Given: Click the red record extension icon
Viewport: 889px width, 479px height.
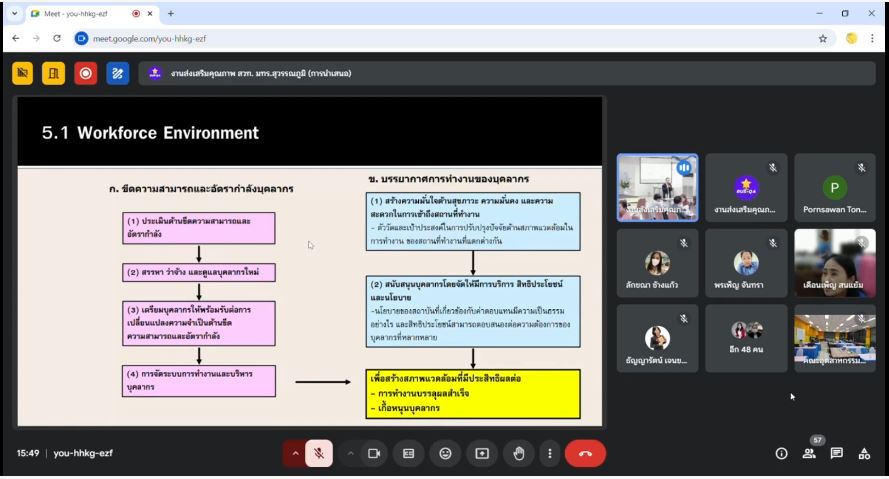Looking at the screenshot, I should [x=86, y=73].
